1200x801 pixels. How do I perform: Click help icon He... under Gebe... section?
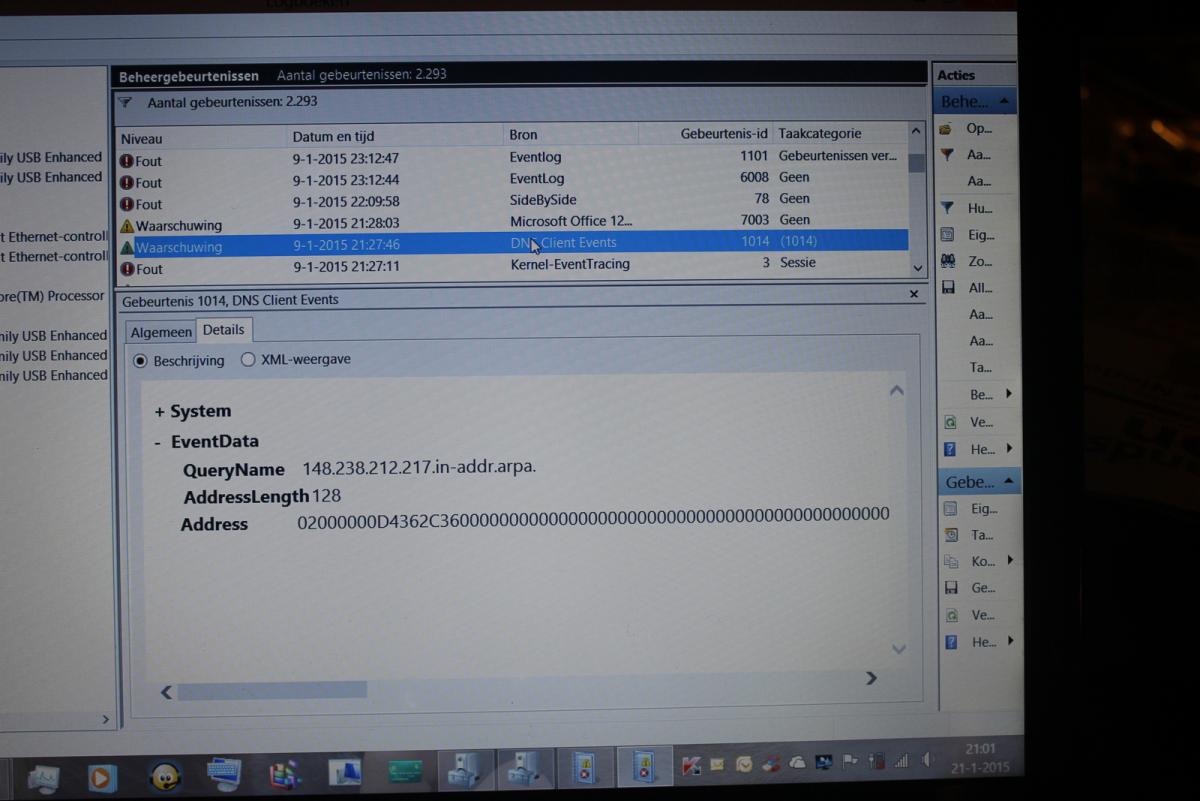click(952, 642)
